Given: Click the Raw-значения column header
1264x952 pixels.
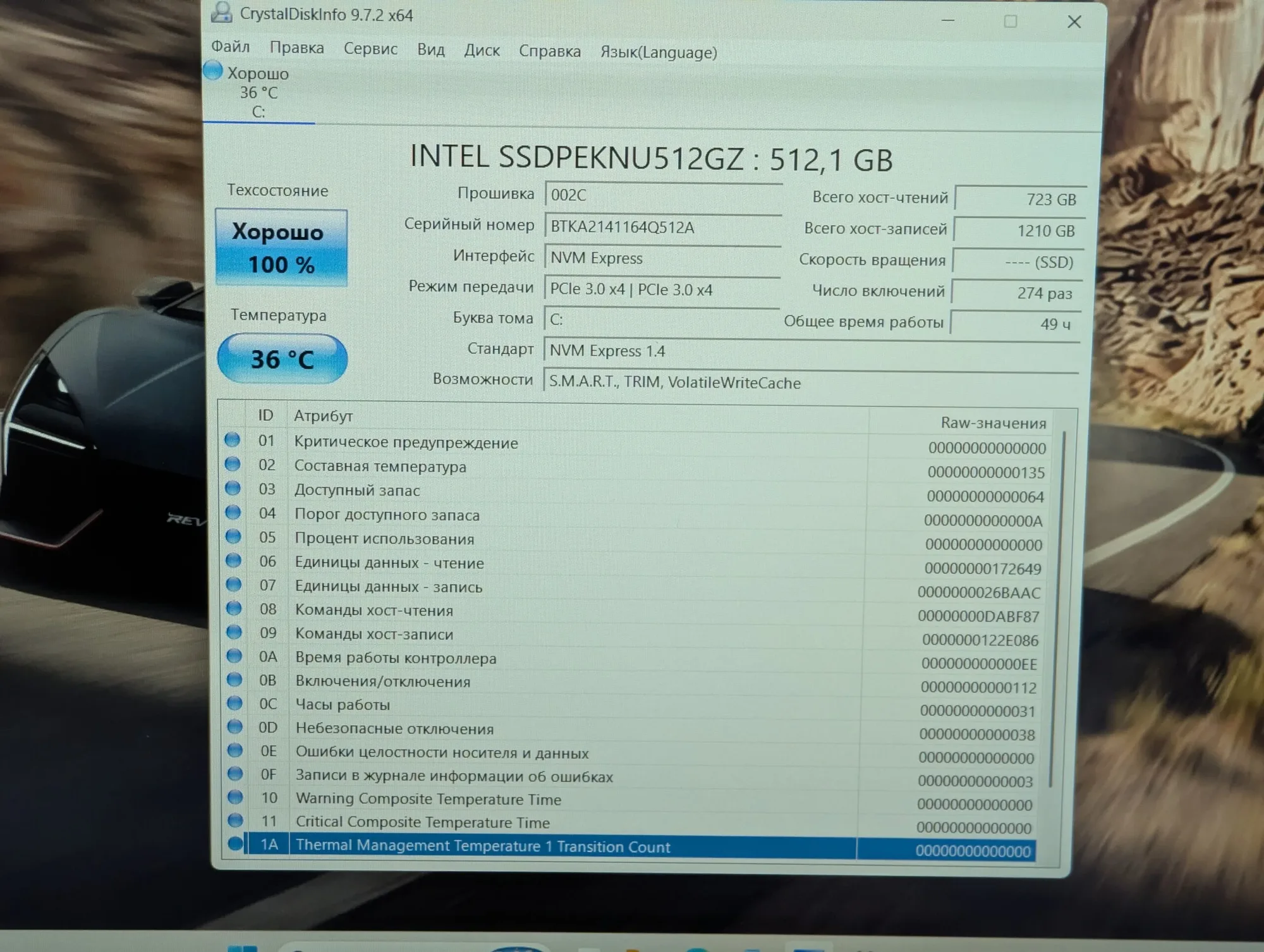Looking at the screenshot, I should coord(962,422).
